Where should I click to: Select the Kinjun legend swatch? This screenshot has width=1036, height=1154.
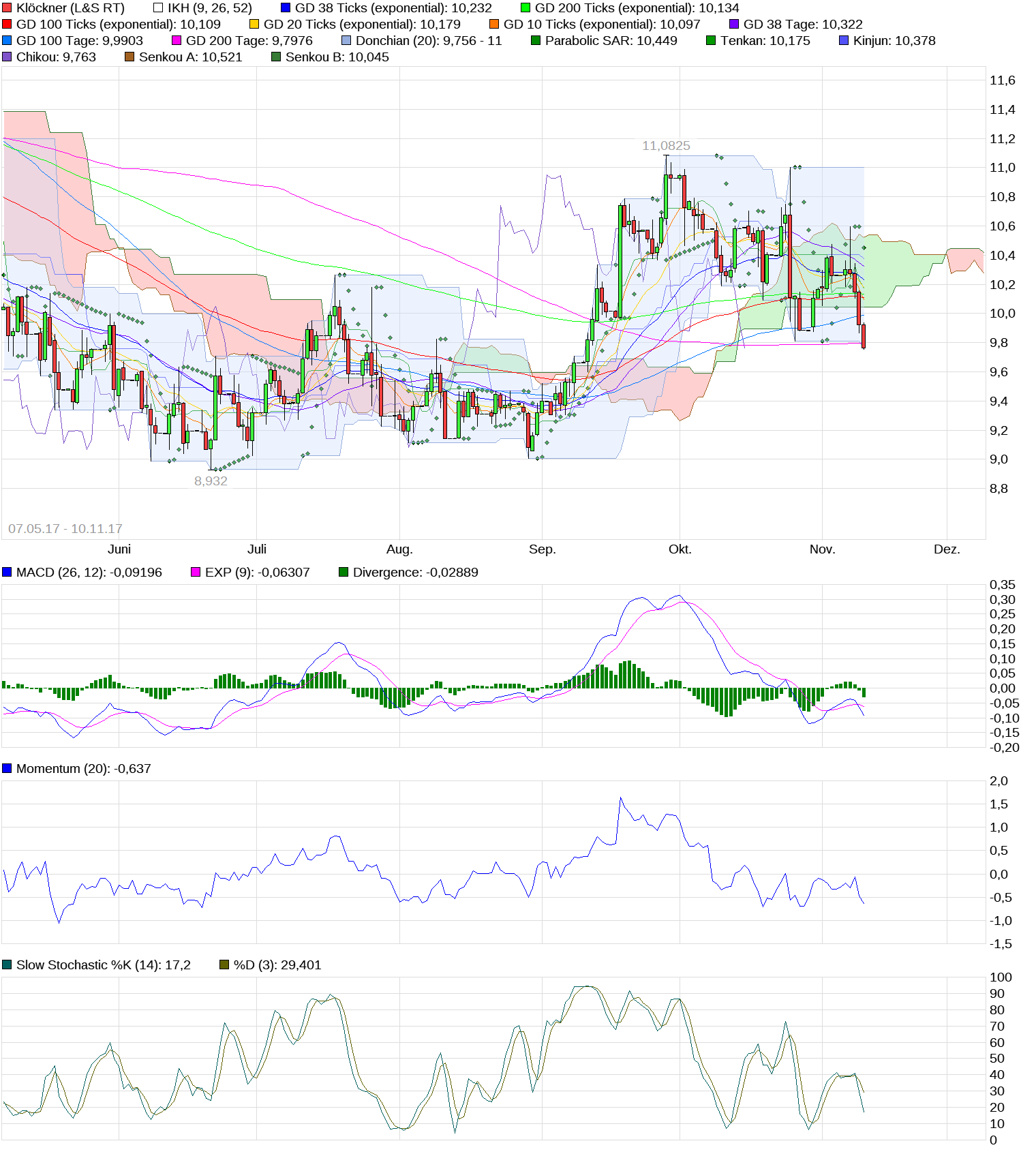click(844, 41)
